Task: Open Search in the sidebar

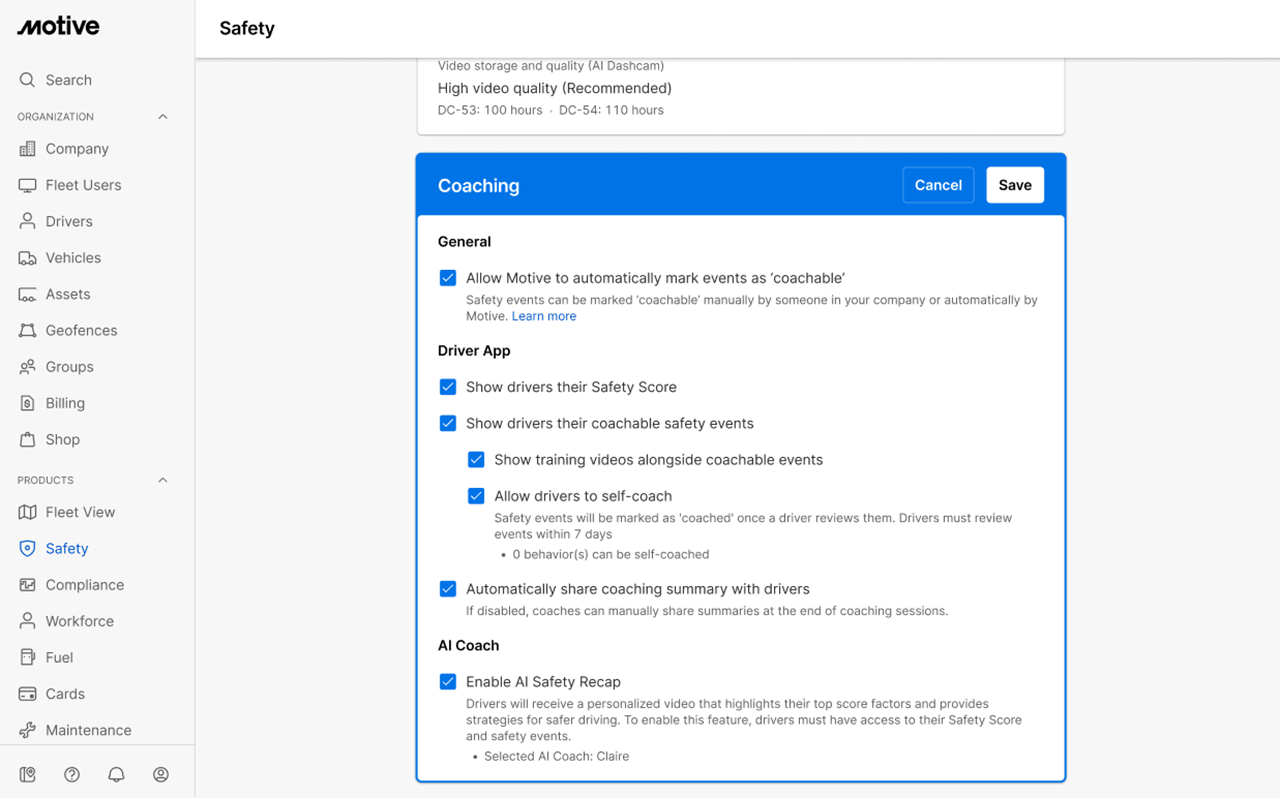Action: [x=68, y=80]
